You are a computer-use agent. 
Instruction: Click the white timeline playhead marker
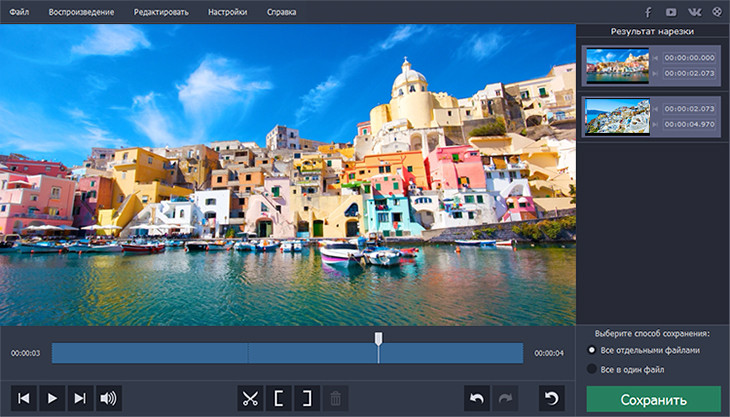tap(378, 340)
